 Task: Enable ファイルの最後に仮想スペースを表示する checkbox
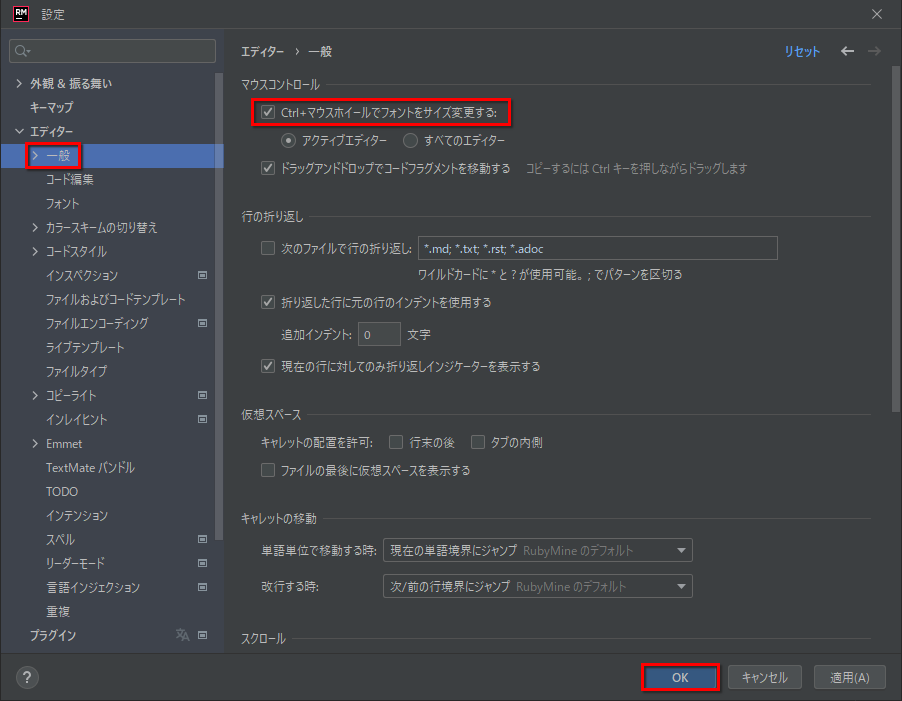pos(268,470)
